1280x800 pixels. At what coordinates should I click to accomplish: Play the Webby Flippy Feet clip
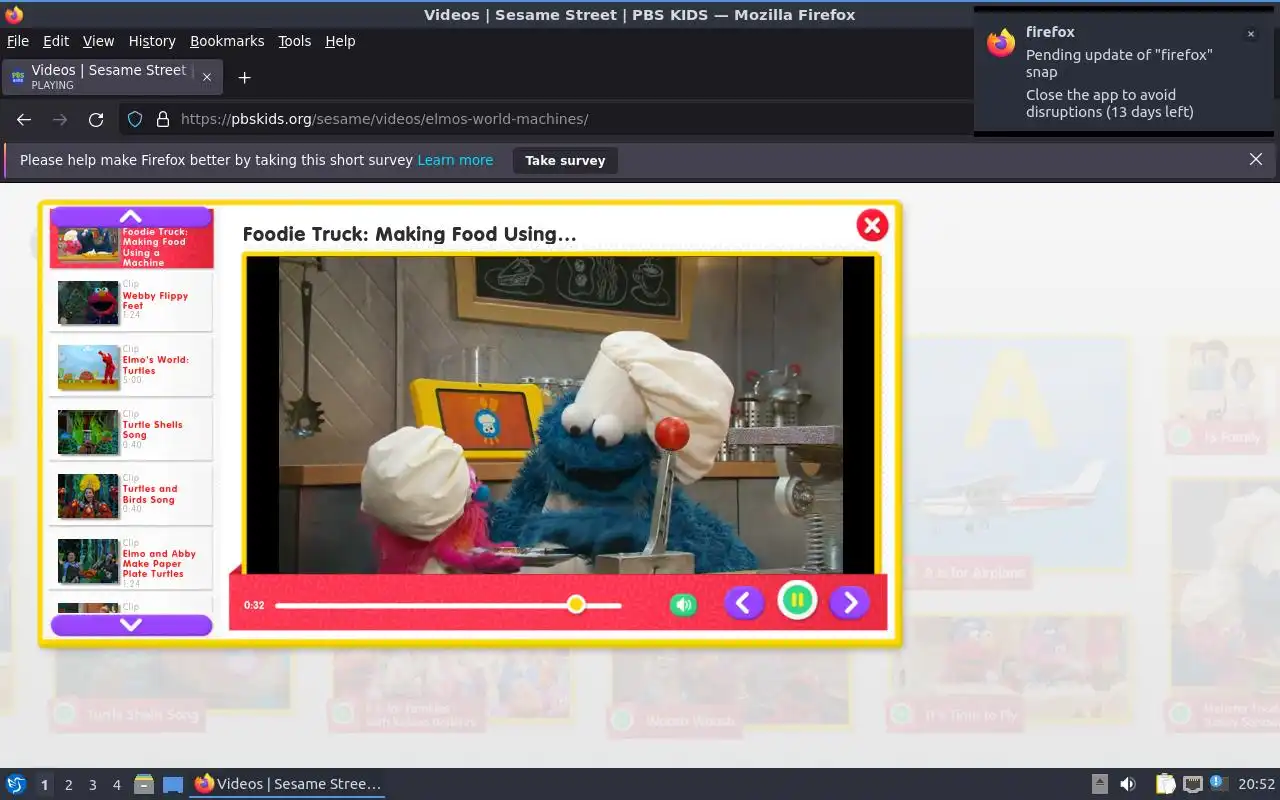coord(131,302)
